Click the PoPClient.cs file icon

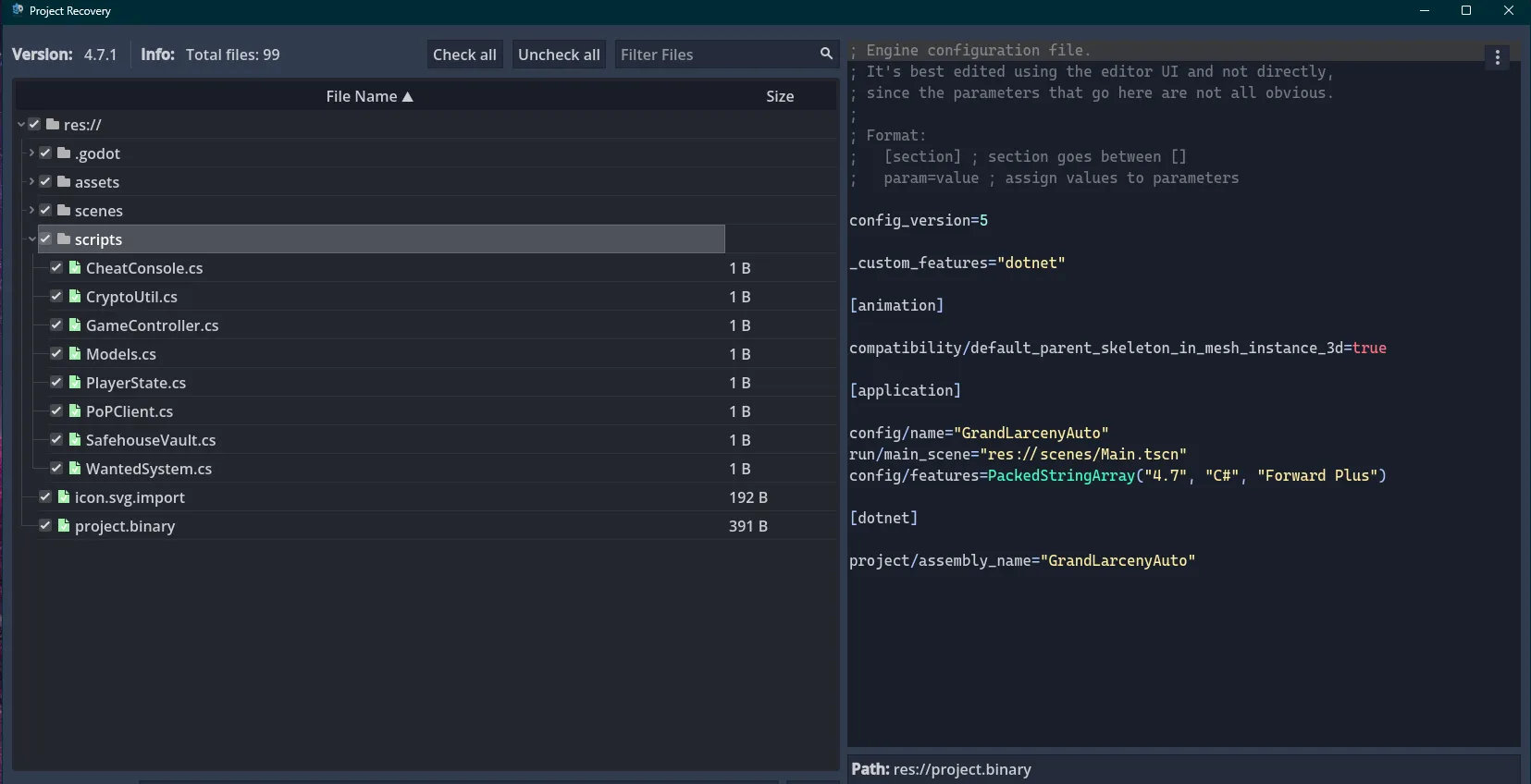75,410
